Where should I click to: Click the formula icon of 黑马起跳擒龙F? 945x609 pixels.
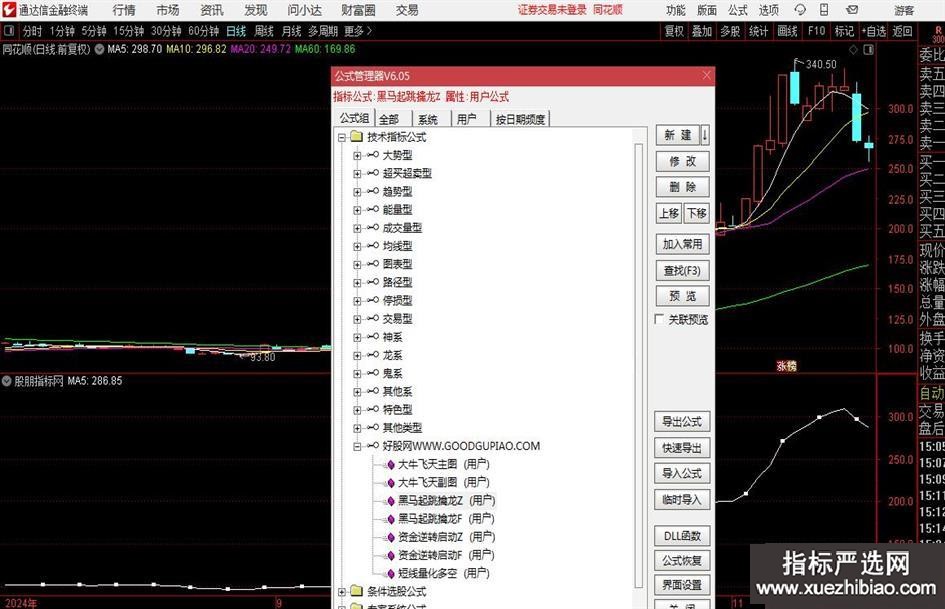(x=391, y=519)
